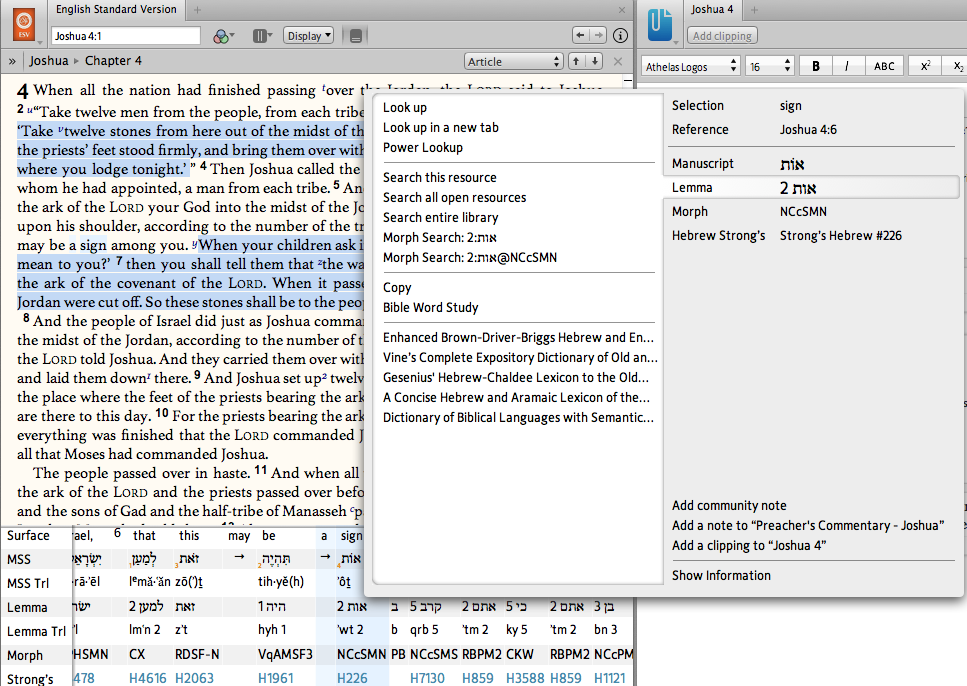
Task: Open the Article navigation type dropdown
Action: [513, 61]
